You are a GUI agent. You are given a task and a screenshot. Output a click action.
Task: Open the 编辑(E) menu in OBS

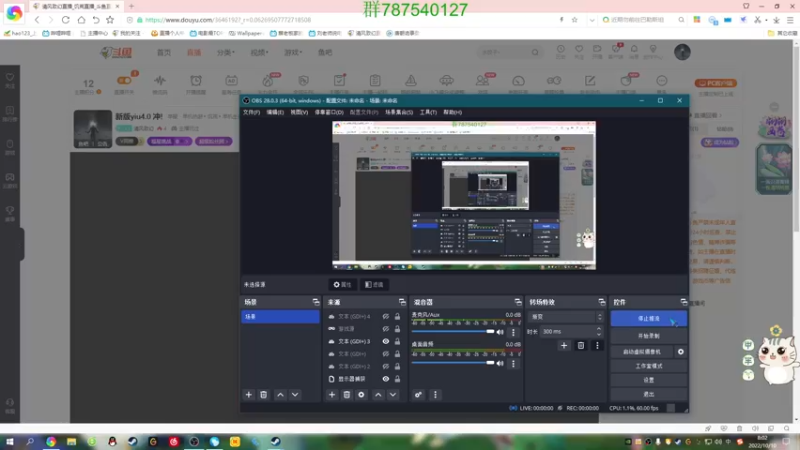coord(275,112)
